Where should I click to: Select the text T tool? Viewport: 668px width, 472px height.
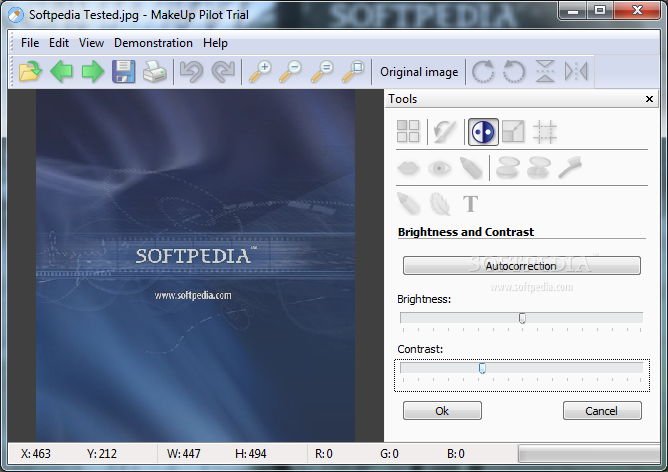[x=471, y=204]
